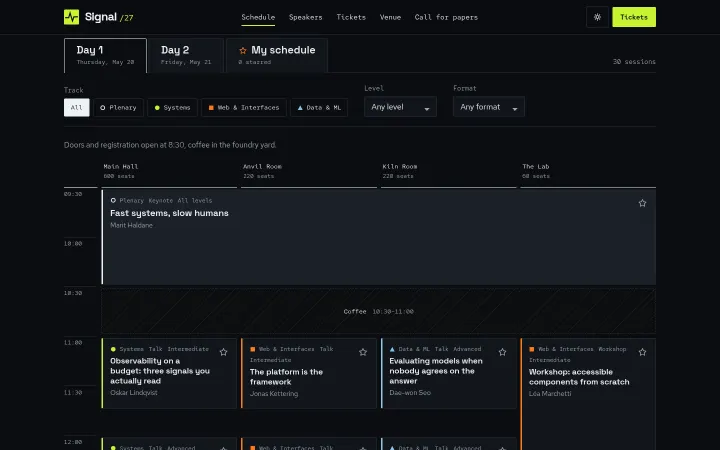Screen dimensions: 720x450
Task: Select the All track filter
Action: coord(77,107)
